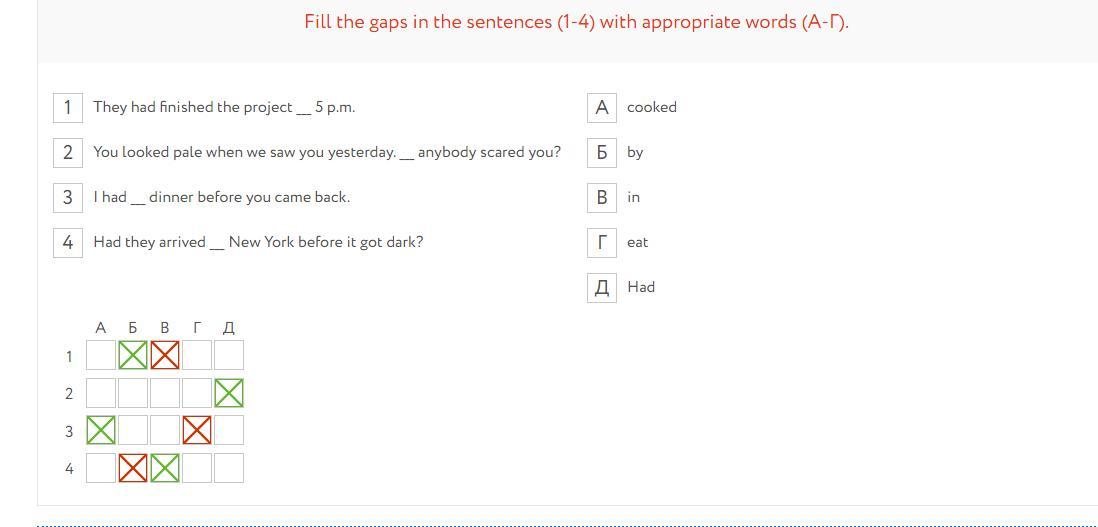The width and height of the screenshot is (1098, 527).
Task: Select the number 4 sentence label box
Action: point(68,242)
